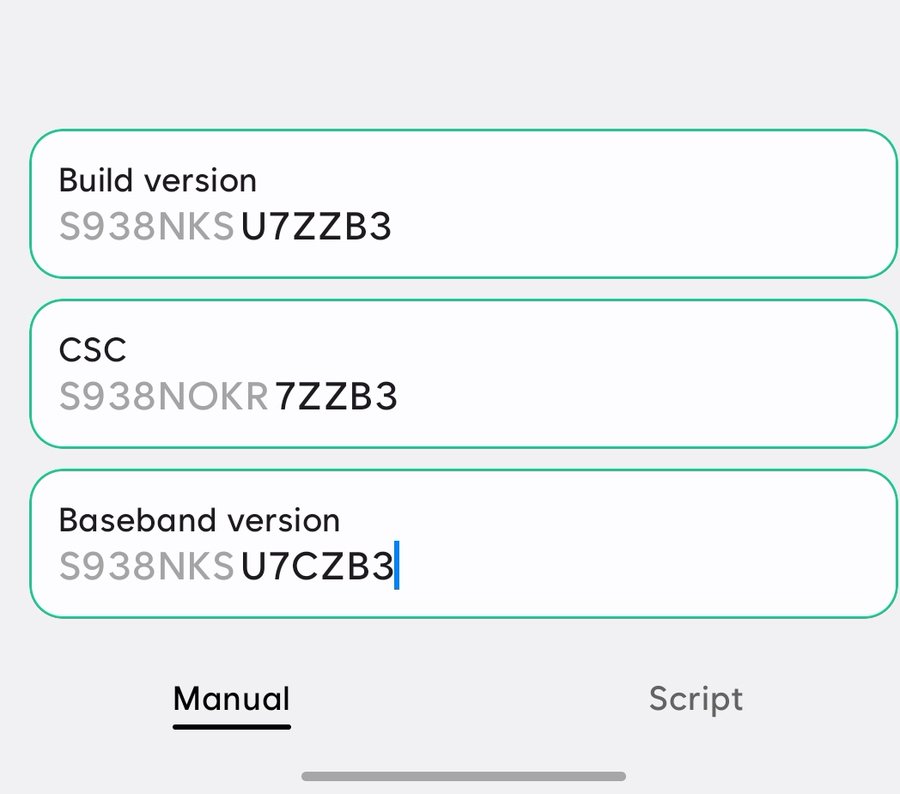Click the 'Baseband version' label text
900x794 pixels.
[x=199, y=520]
